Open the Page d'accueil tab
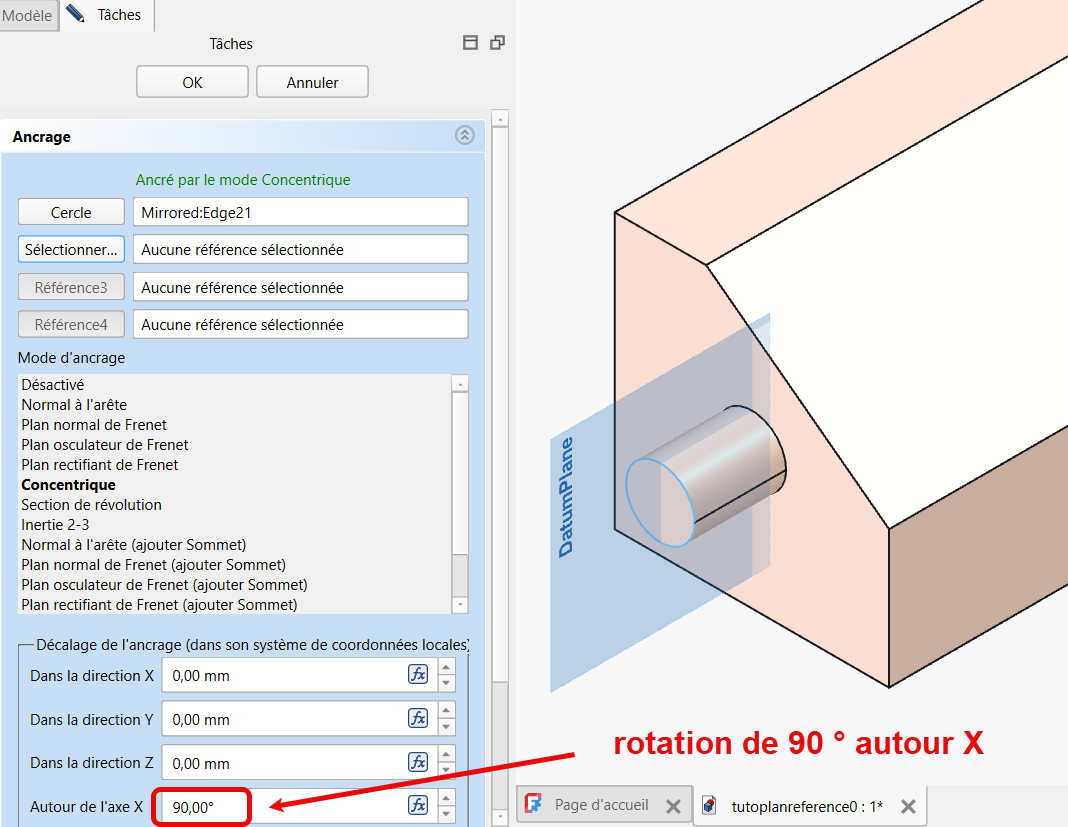 (x=601, y=805)
